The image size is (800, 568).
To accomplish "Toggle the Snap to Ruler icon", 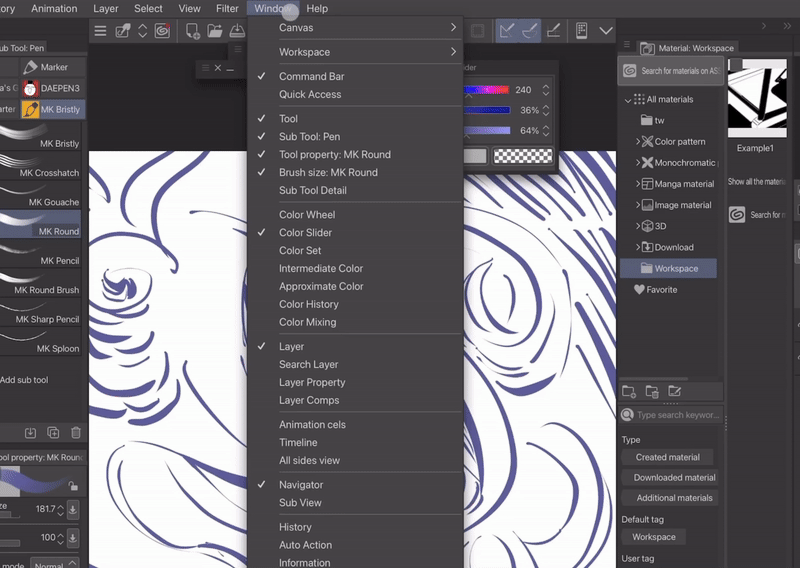I will pos(507,31).
